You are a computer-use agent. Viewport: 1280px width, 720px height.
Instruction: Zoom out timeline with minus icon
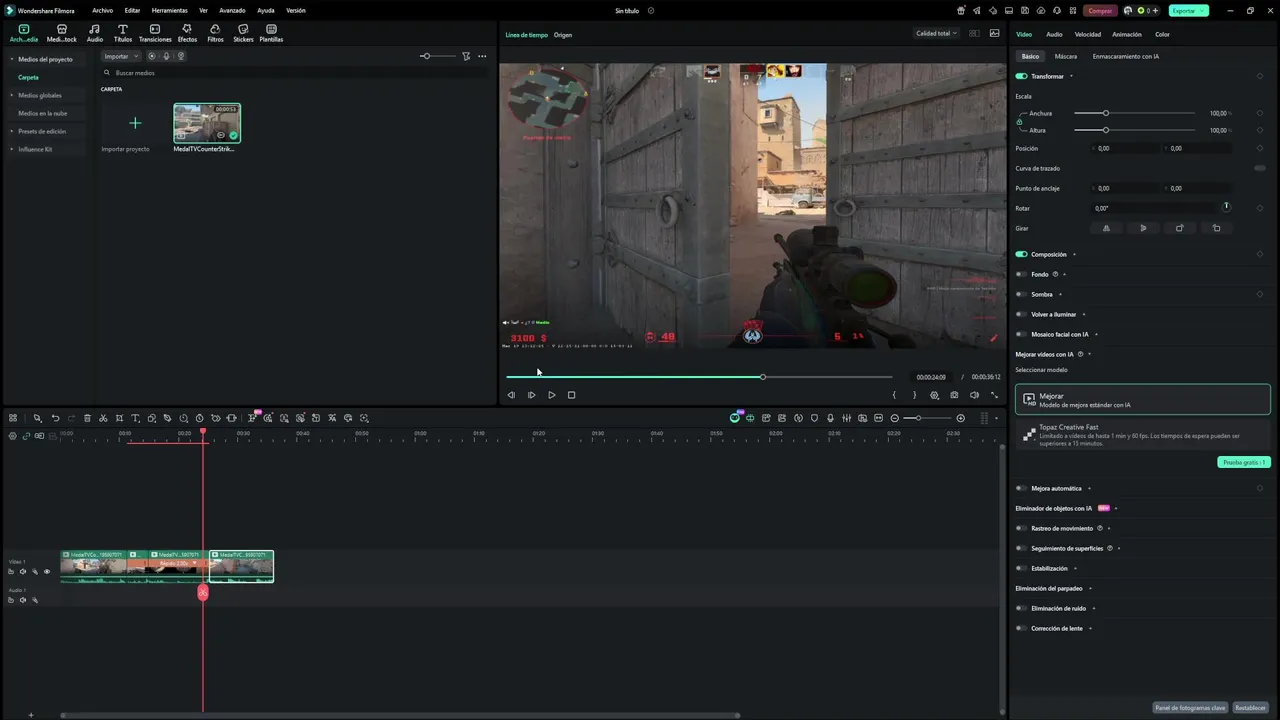[894, 418]
